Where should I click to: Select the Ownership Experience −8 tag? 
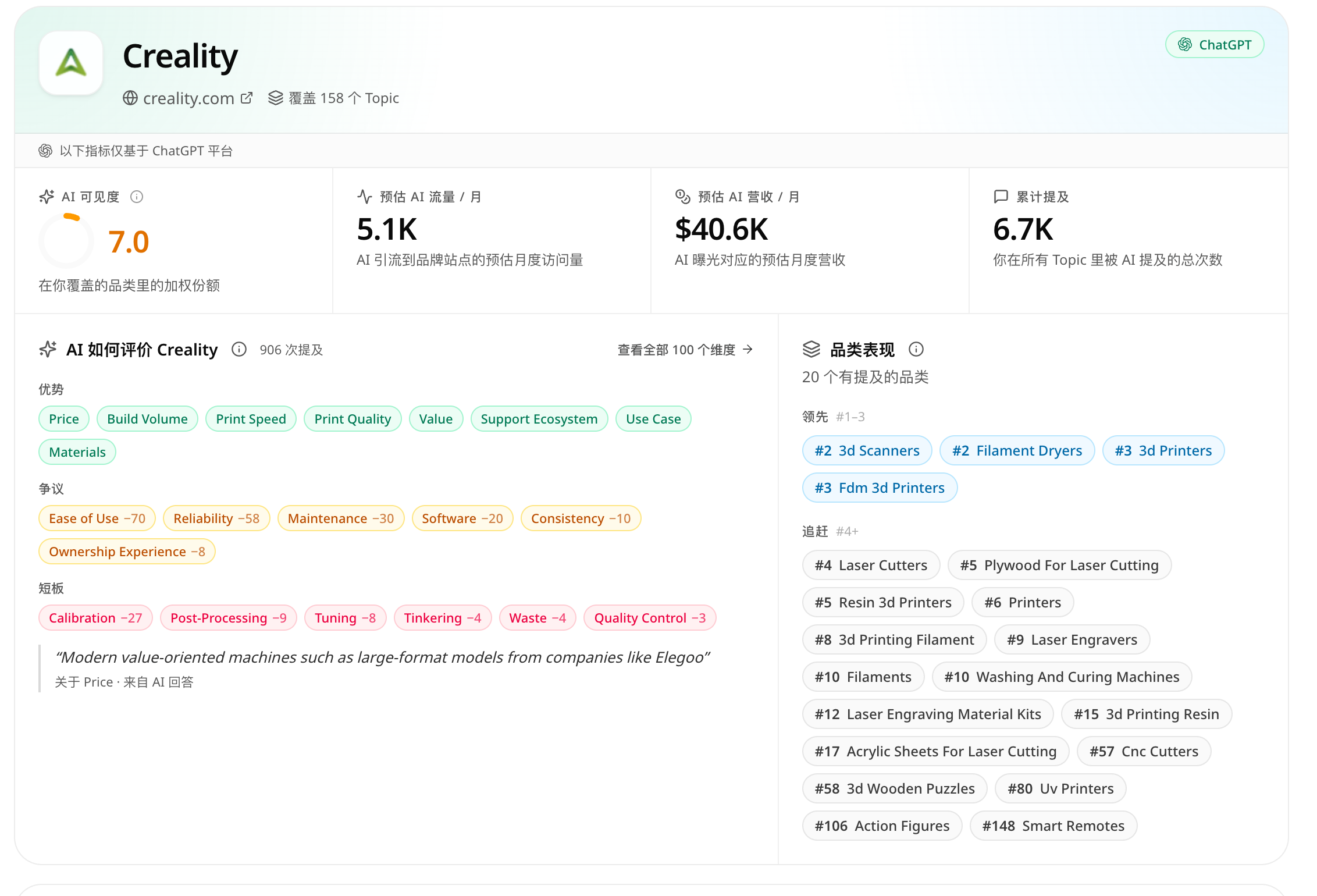point(127,552)
